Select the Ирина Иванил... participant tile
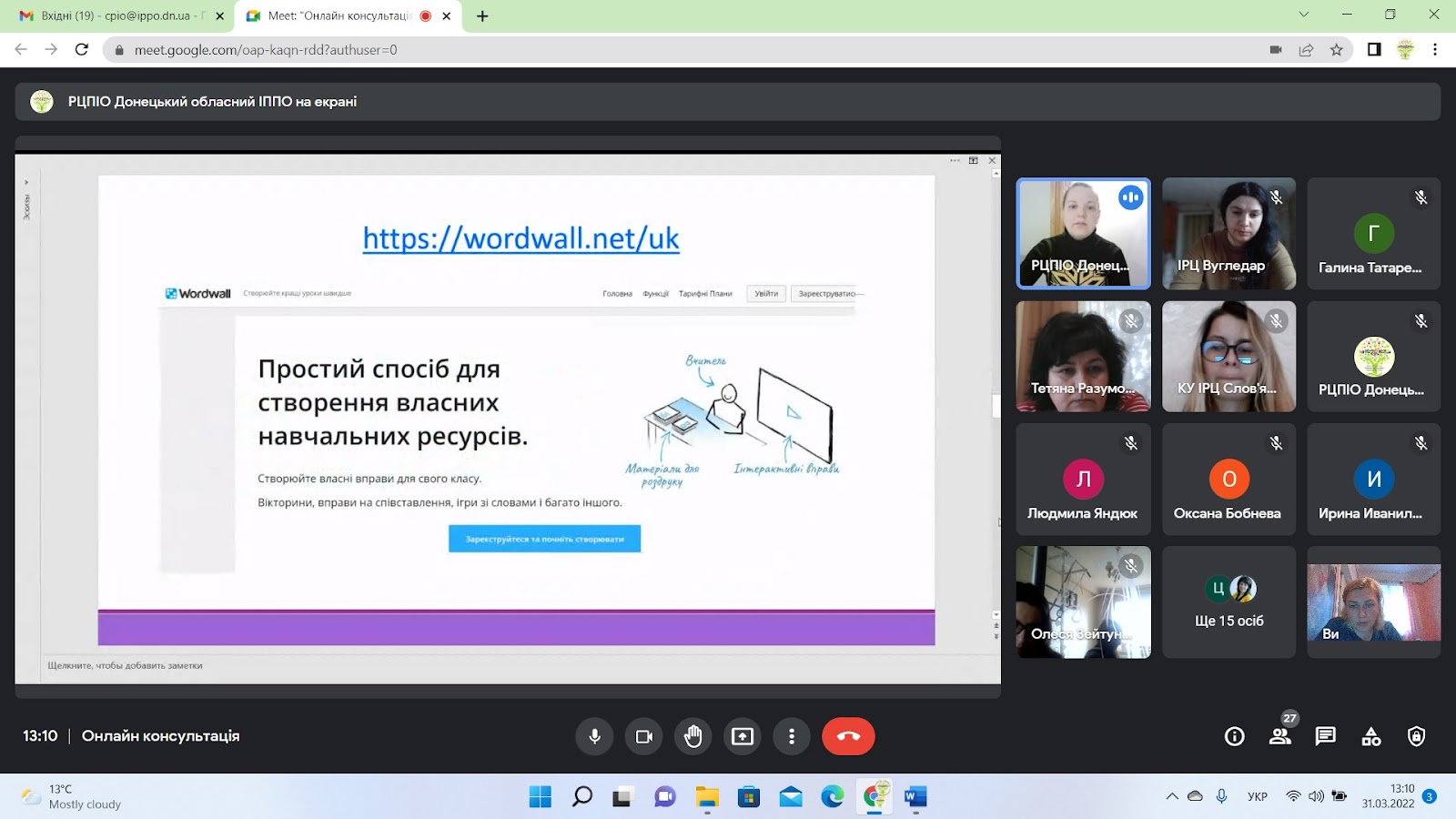1456x819 pixels. (x=1374, y=480)
